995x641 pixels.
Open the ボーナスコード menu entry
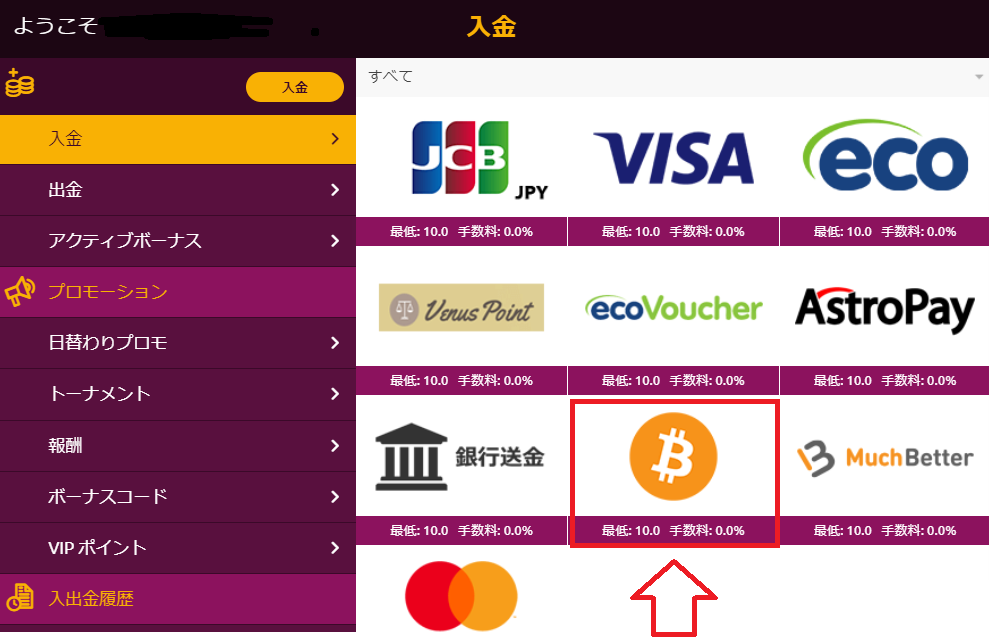pyautogui.click(x=178, y=497)
